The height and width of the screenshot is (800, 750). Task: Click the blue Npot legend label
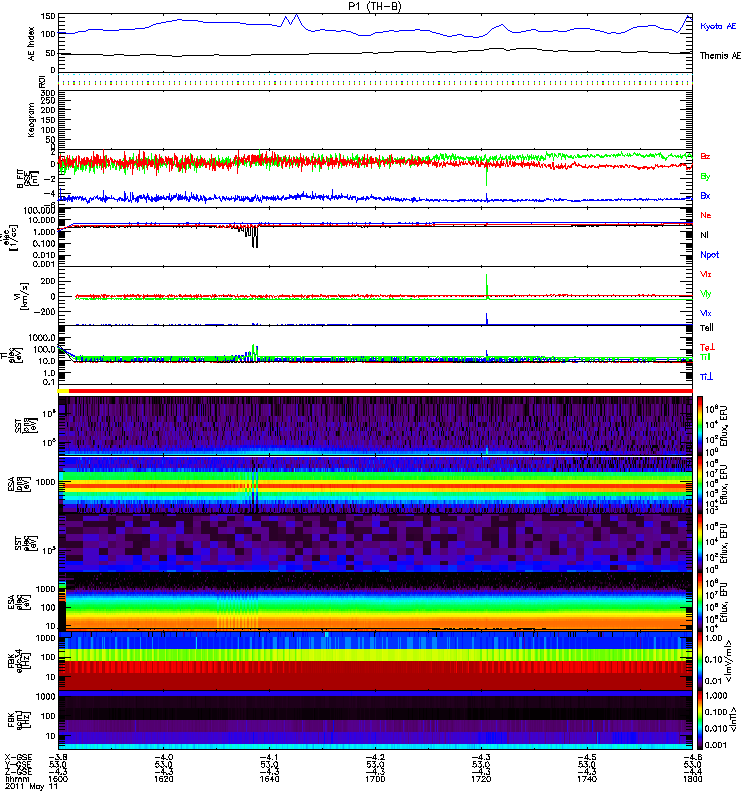point(709,255)
